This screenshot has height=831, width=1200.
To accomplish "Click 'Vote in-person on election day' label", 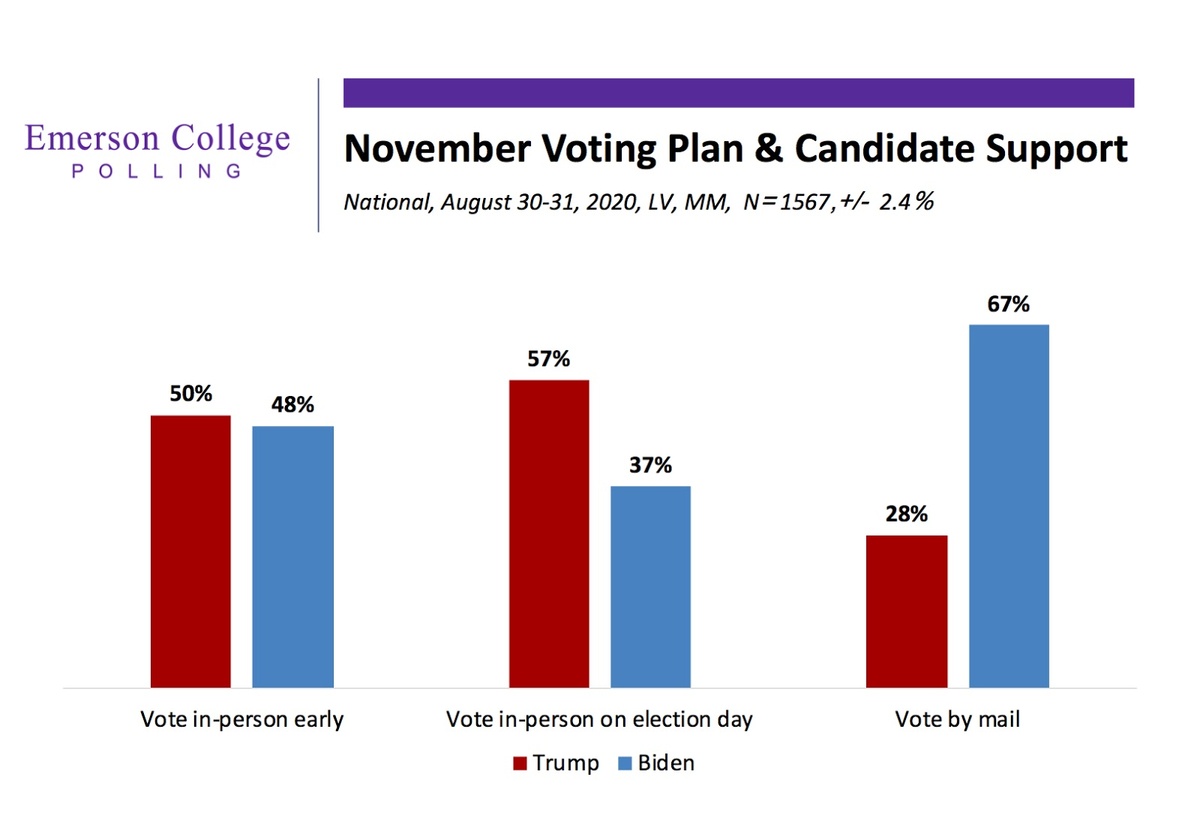I will pos(599,719).
